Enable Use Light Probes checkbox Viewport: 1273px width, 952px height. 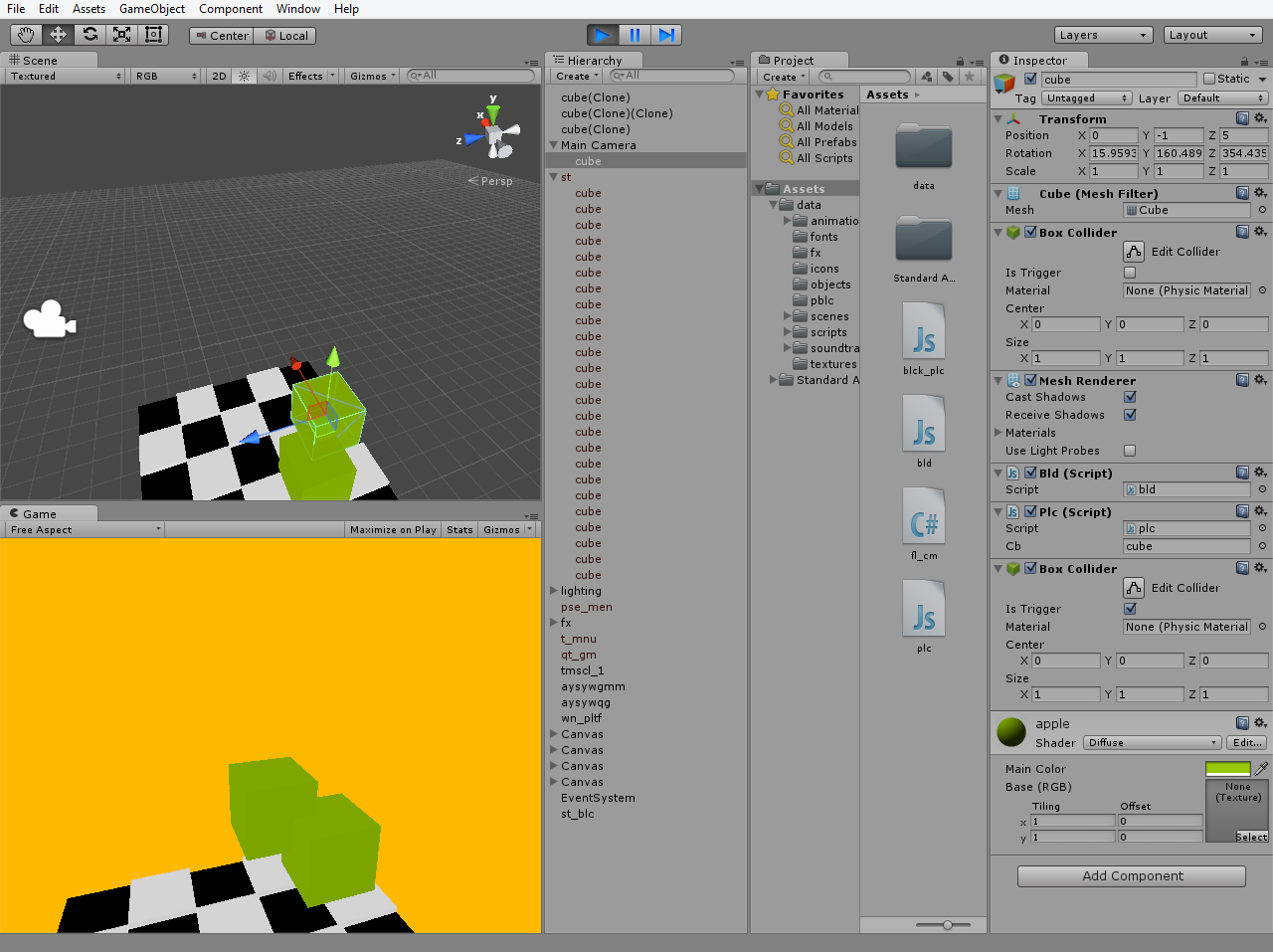coord(1130,451)
